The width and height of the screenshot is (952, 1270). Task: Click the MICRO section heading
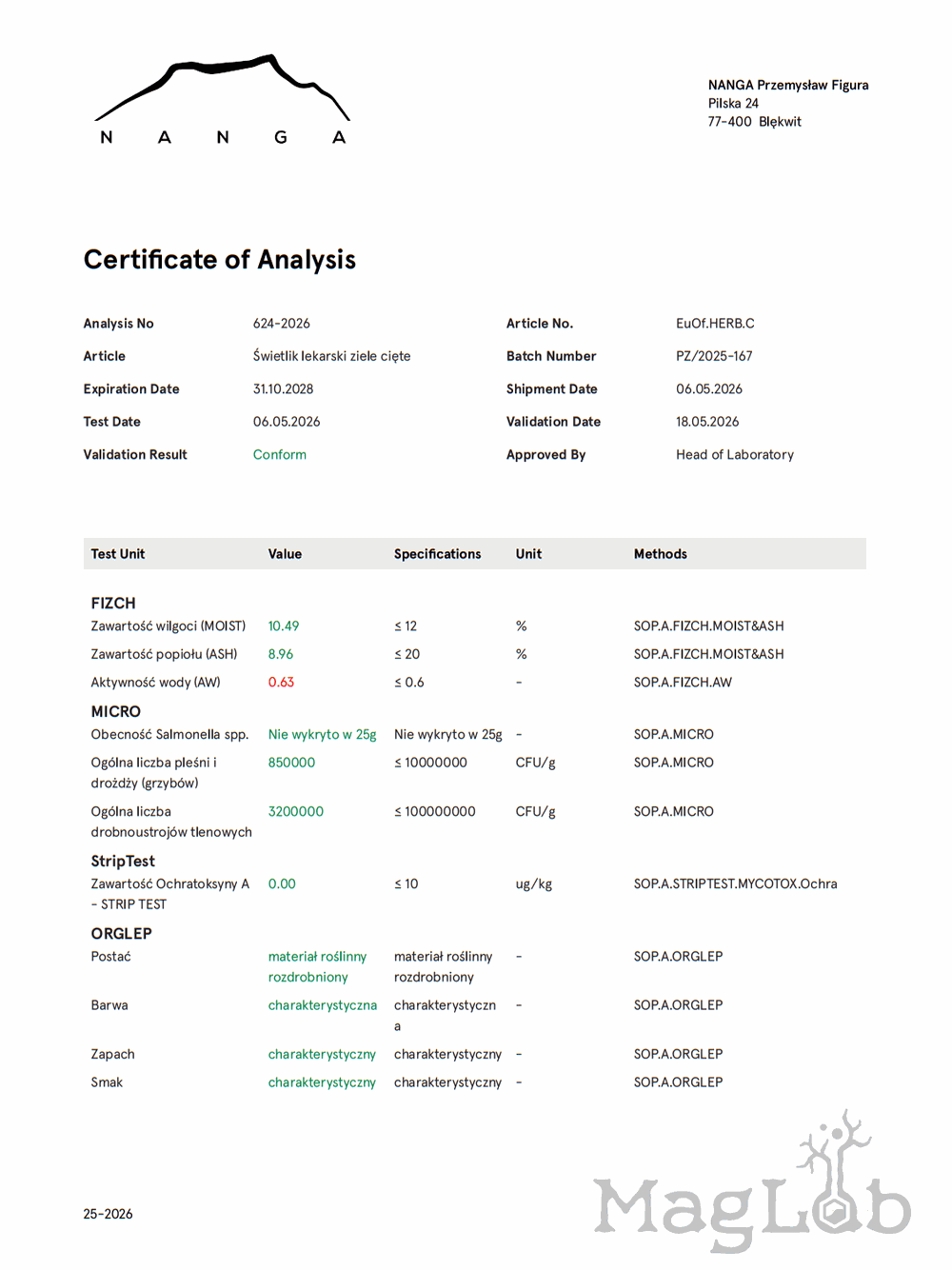coord(116,712)
